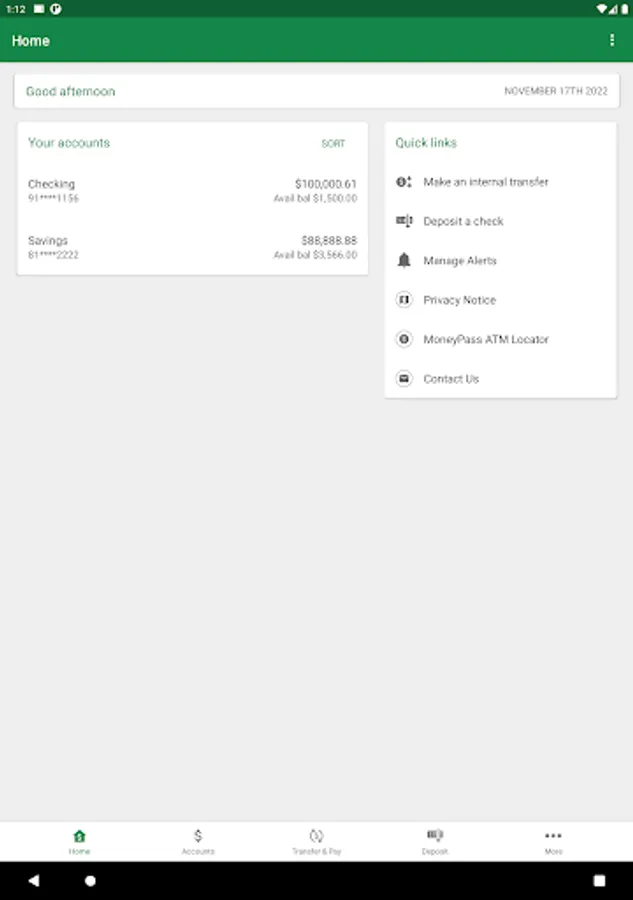Open the Checking account details
The image size is (633, 900).
192,190
